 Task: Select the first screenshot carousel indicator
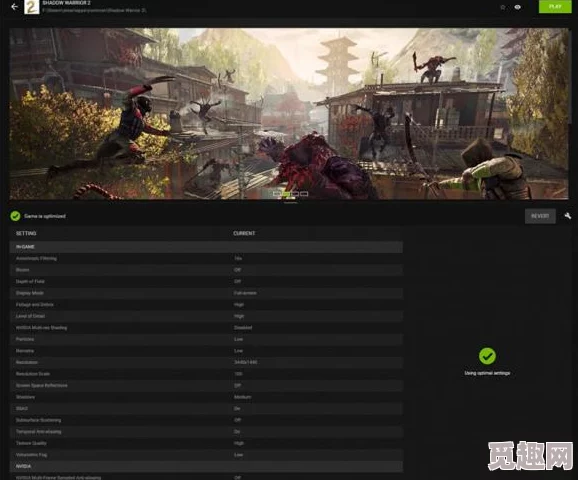coord(277,194)
